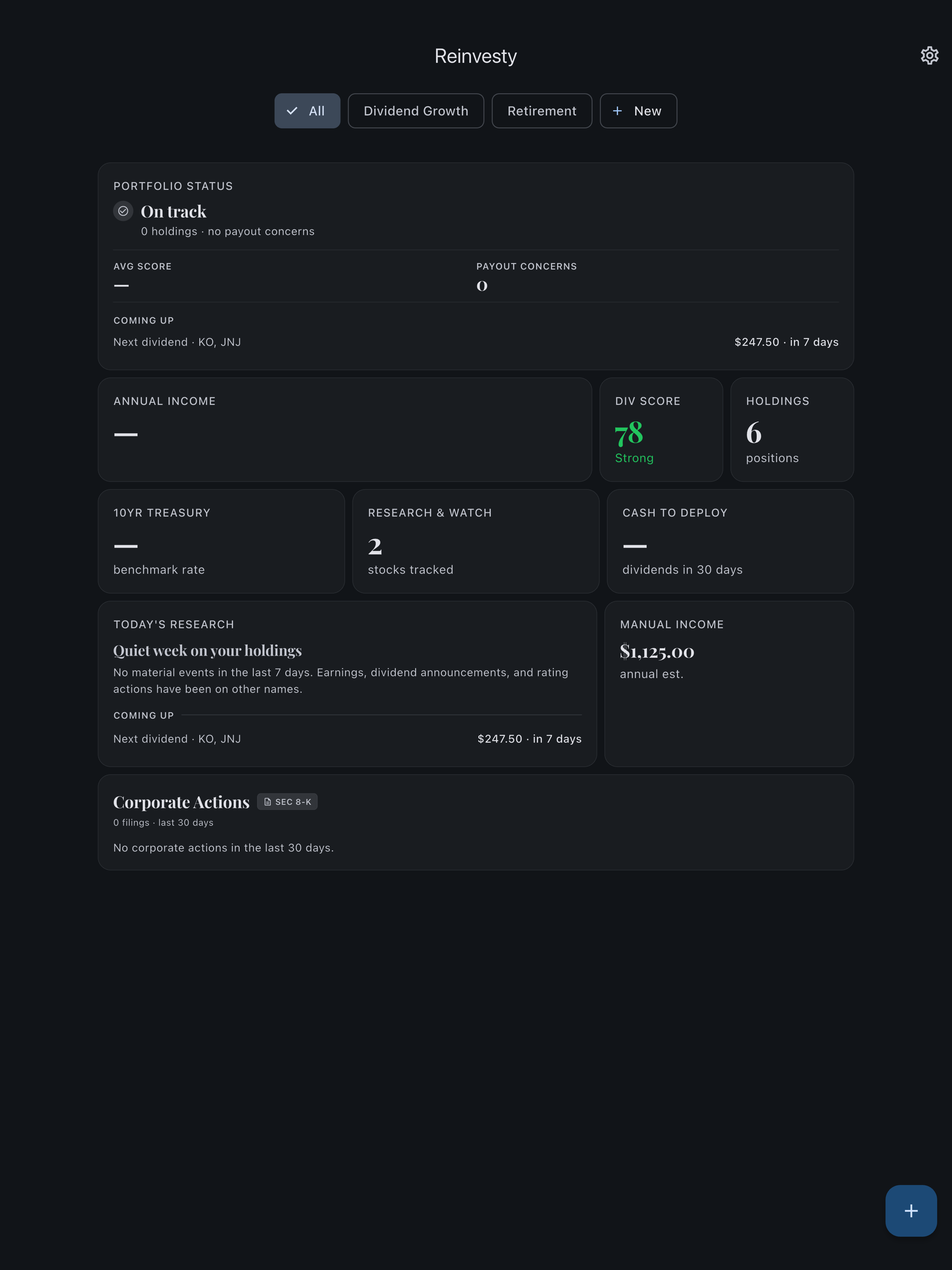Open the Manual Income $1,125.00 card

(x=729, y=684)
